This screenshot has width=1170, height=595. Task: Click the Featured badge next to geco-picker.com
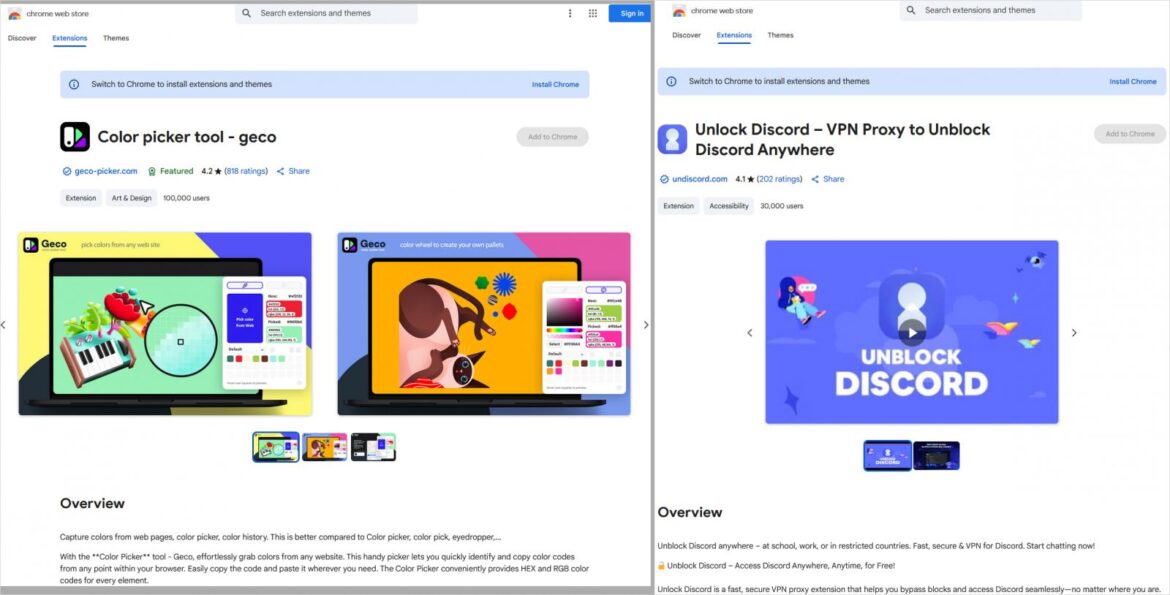point(170,170)
